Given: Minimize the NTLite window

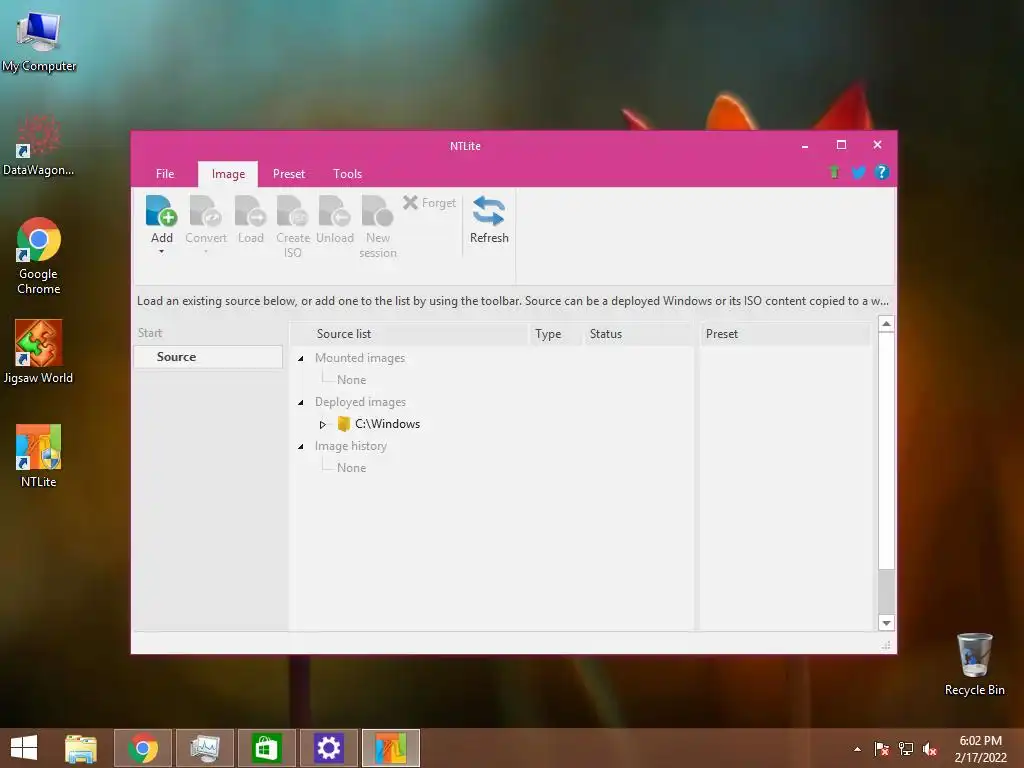Looking at the screenshot, I should (x=805, y=146).
